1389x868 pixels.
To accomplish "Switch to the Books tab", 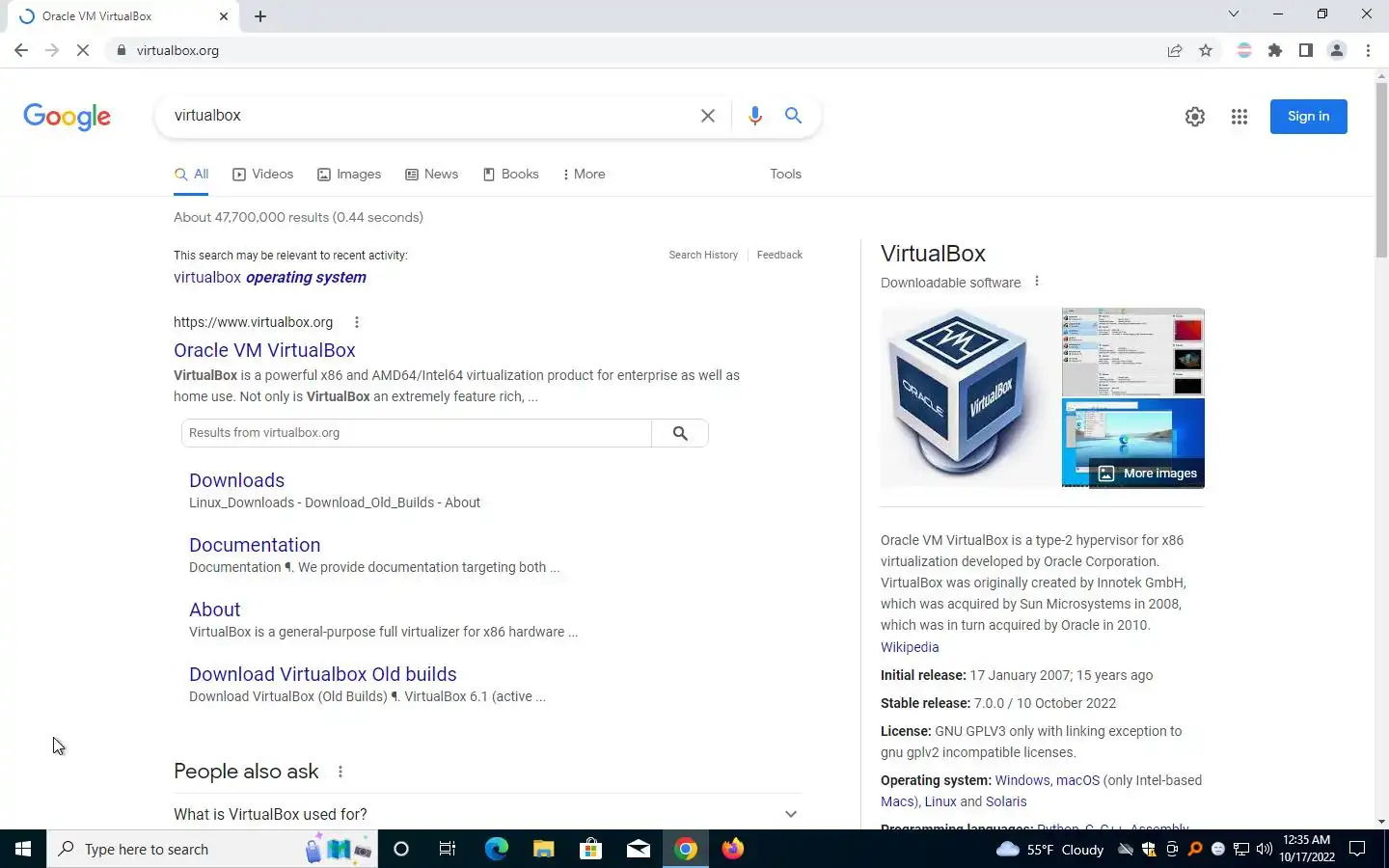I will 510,175.
